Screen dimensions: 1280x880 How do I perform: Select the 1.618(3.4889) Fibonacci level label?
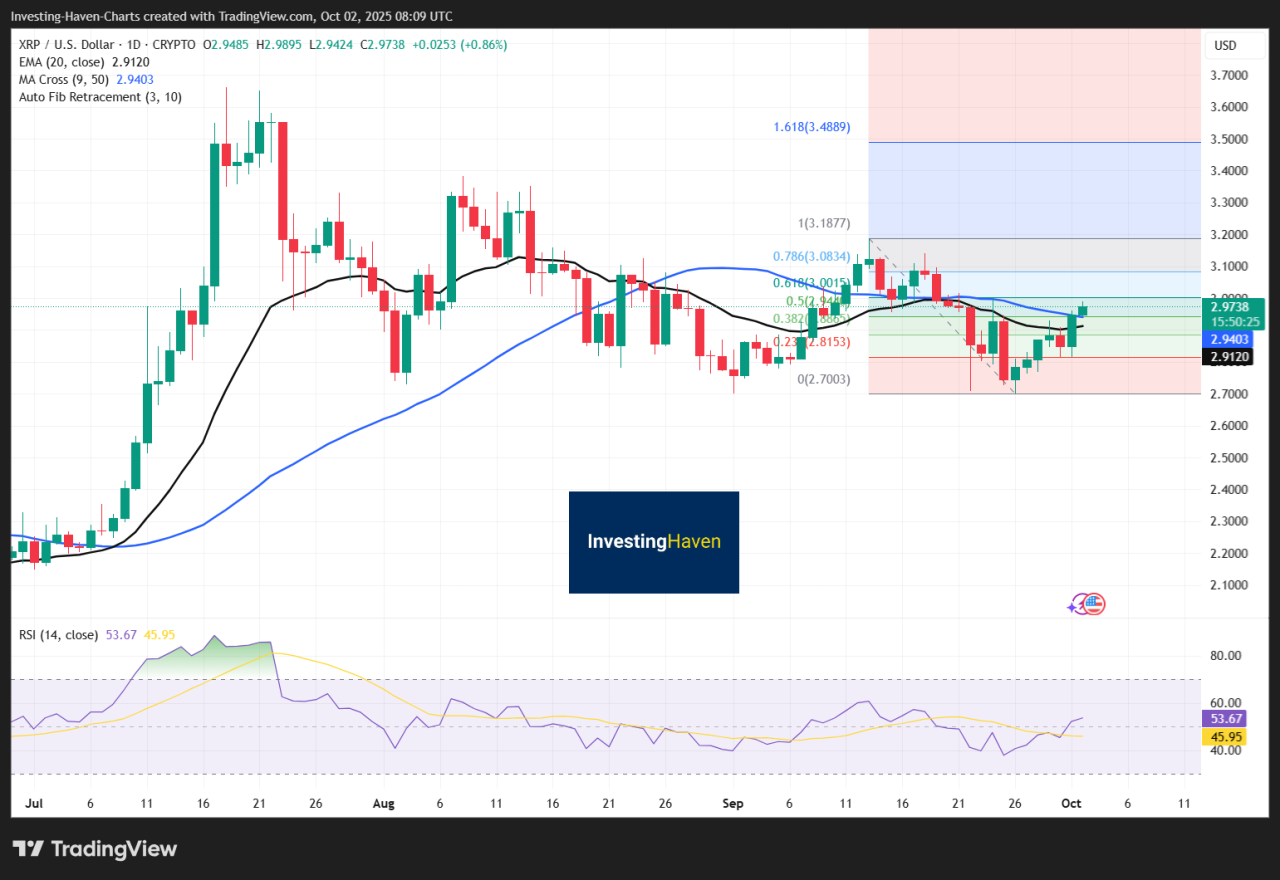point(811,127)
